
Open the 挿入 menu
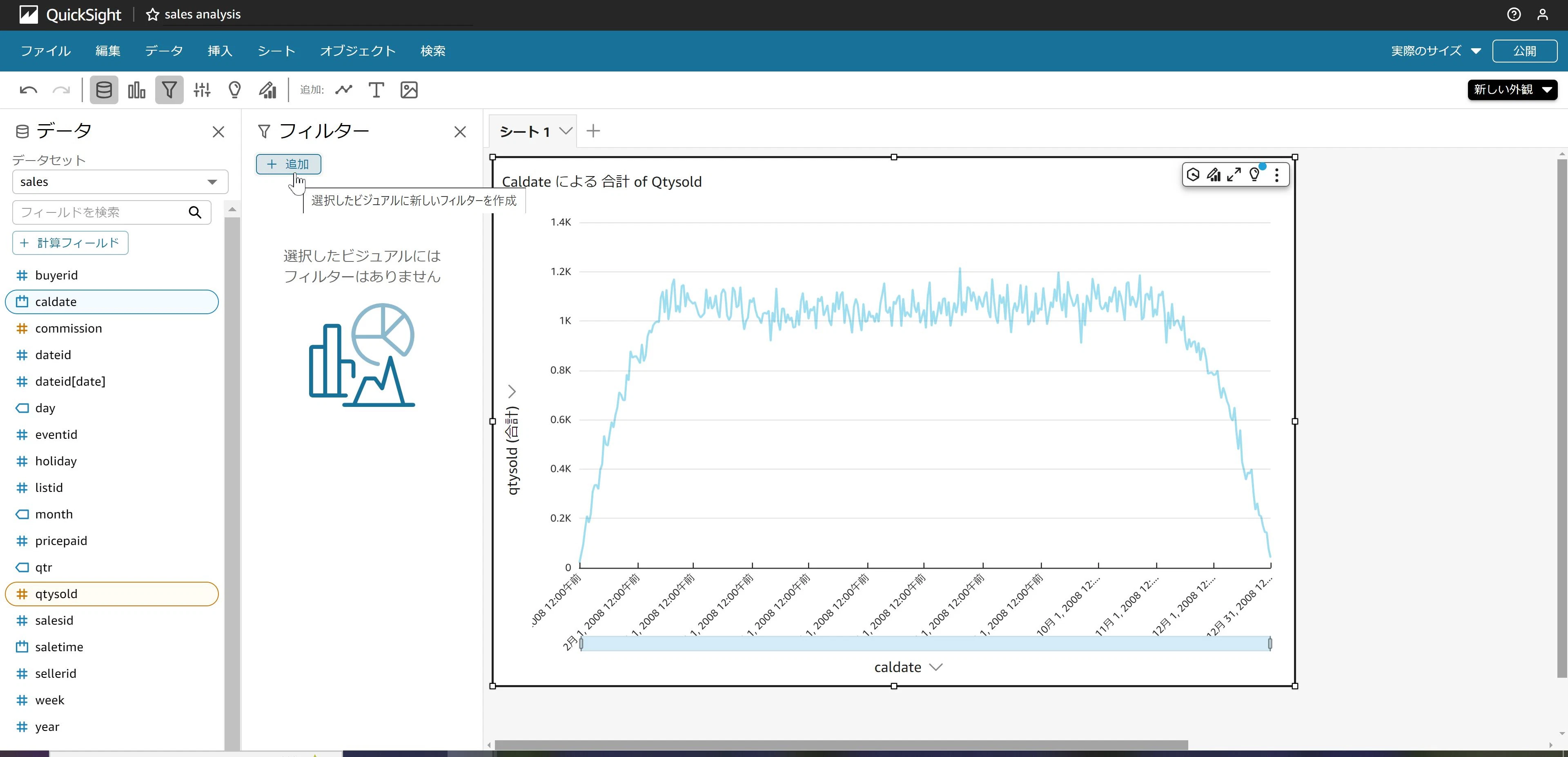coord(220,51)
